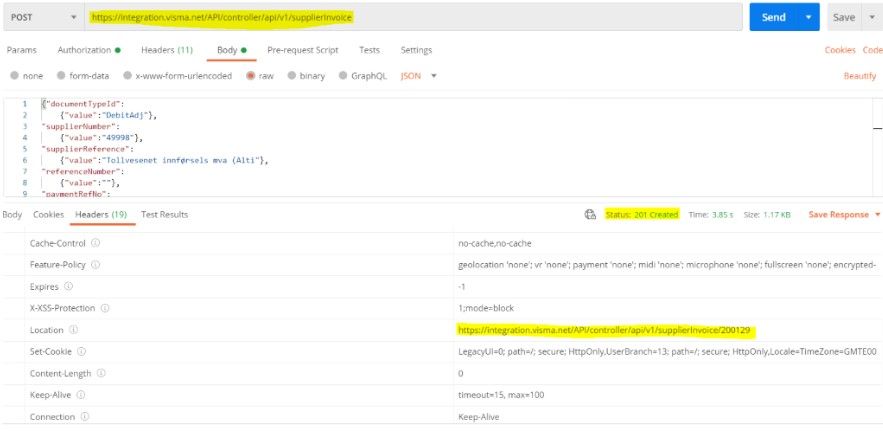Open the request Settings tab
Viewport: 883px width, 431px height.
416,50
